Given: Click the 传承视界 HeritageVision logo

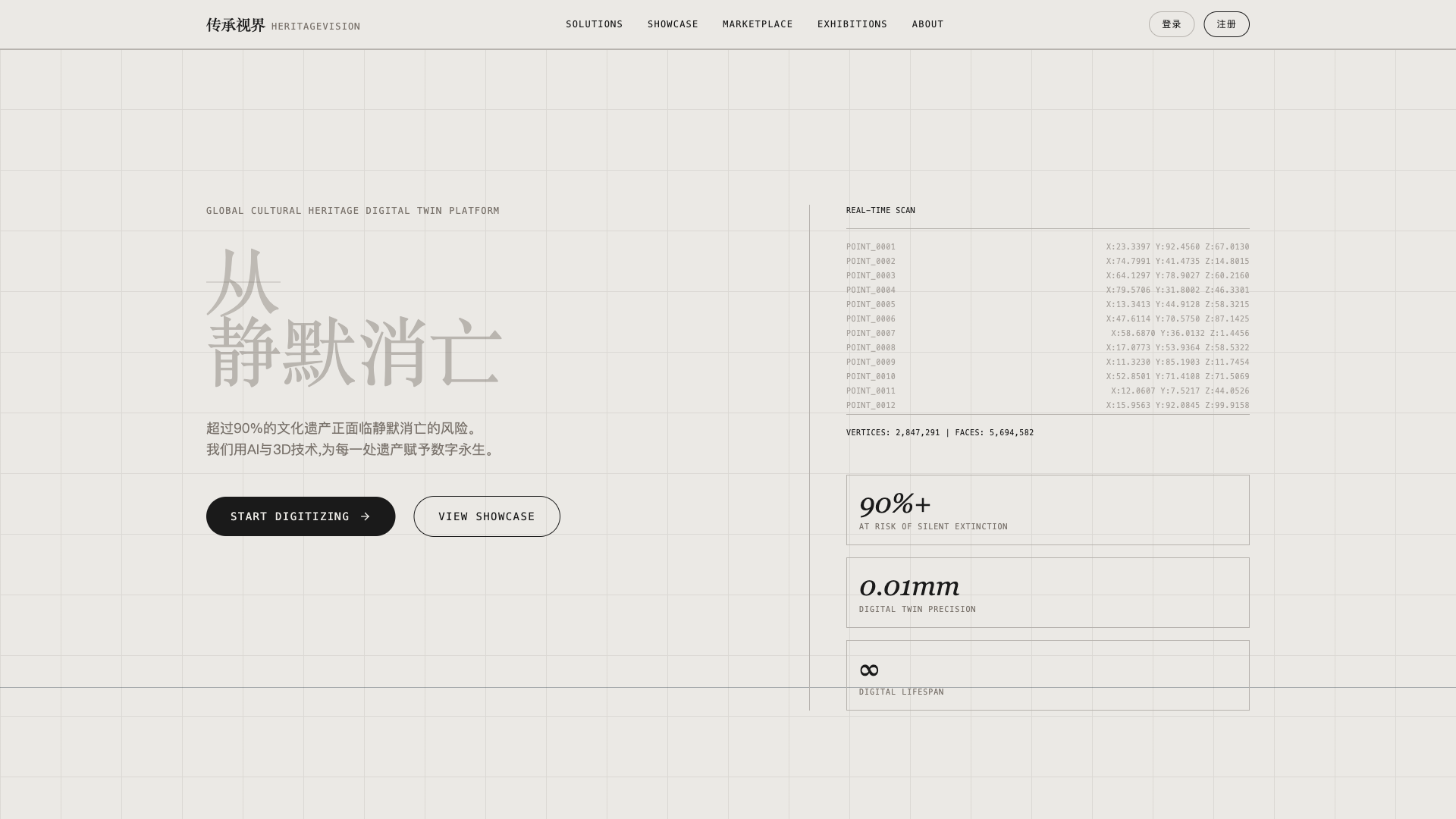Looking at the screenshot, I should click(x=282, y=25).
